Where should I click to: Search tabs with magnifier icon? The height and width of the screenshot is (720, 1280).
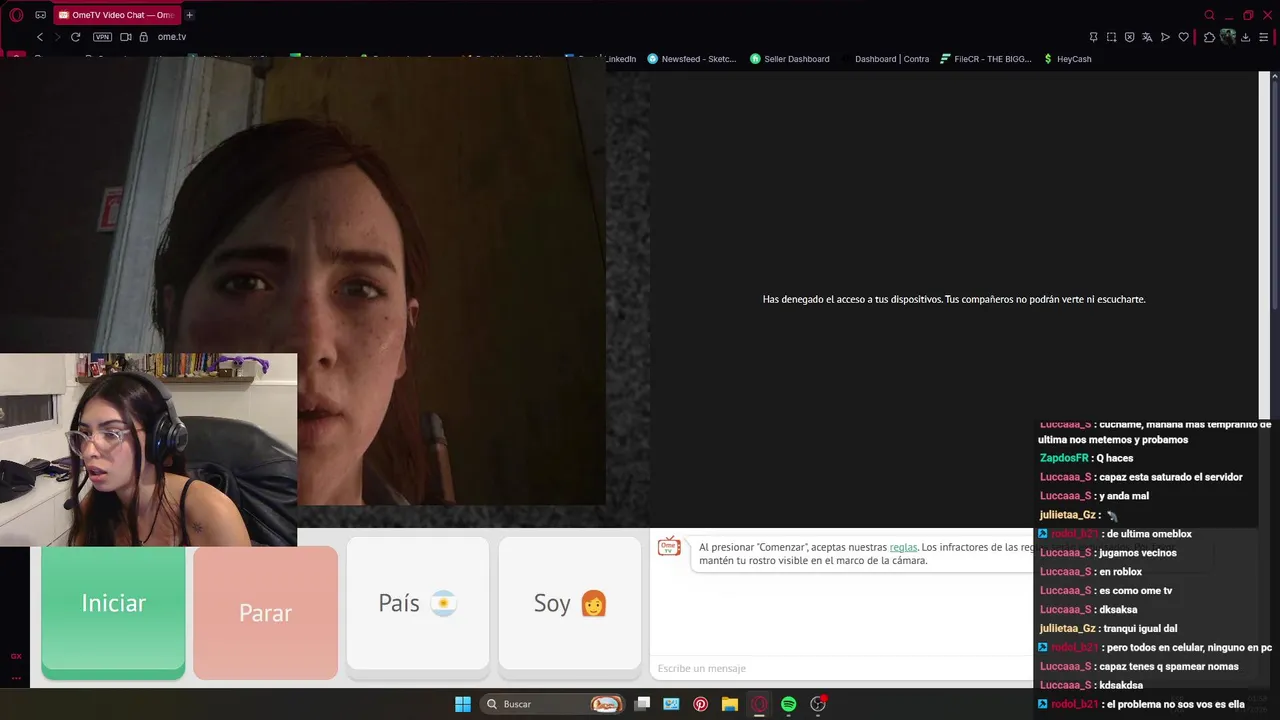point(1209,15)
